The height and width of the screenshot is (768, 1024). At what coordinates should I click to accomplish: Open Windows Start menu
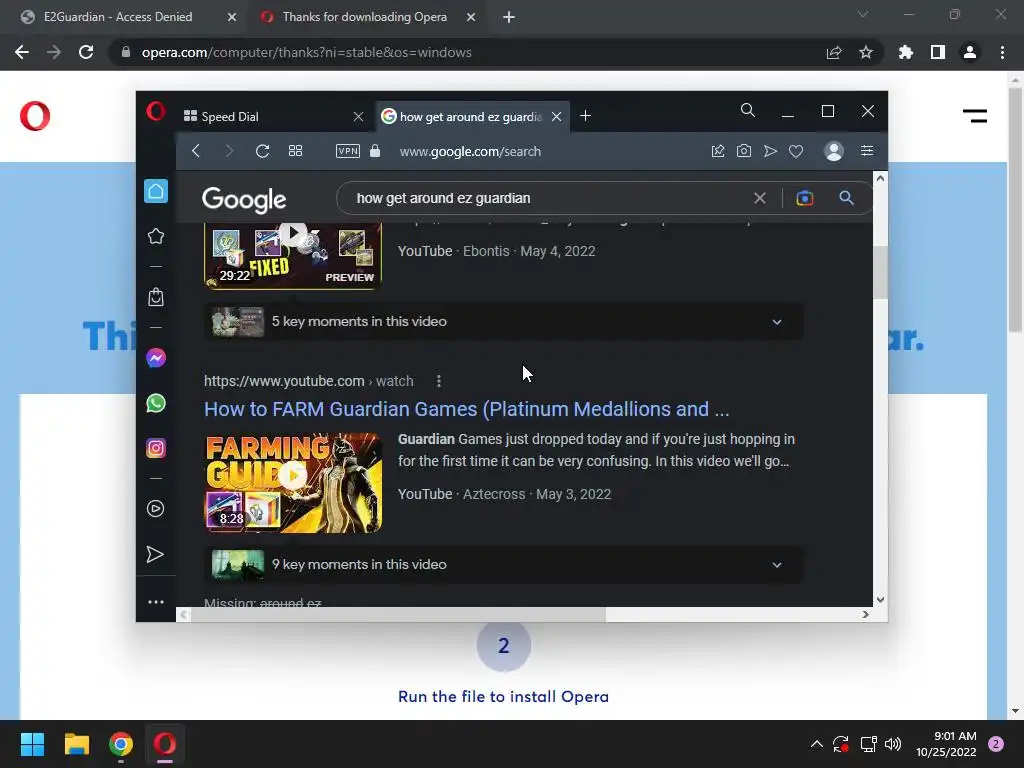tap(32, 744)
